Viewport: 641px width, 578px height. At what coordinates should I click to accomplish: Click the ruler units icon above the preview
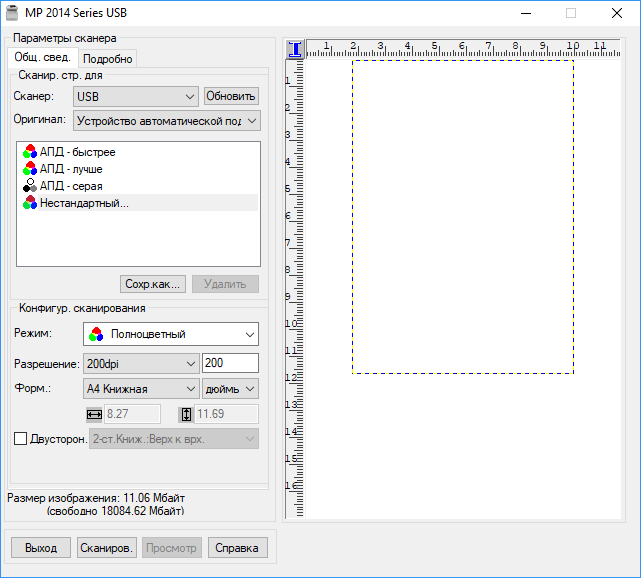click(x=295, y=49)
